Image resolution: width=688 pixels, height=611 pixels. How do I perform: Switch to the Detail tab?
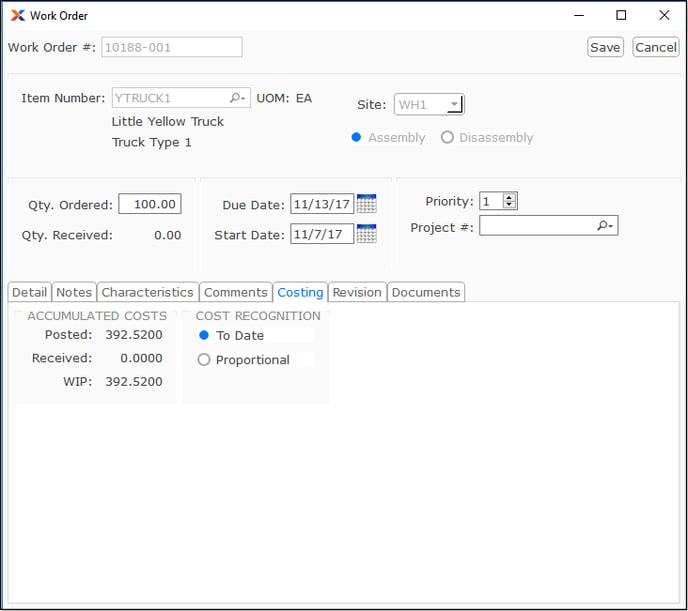[29, 292]
